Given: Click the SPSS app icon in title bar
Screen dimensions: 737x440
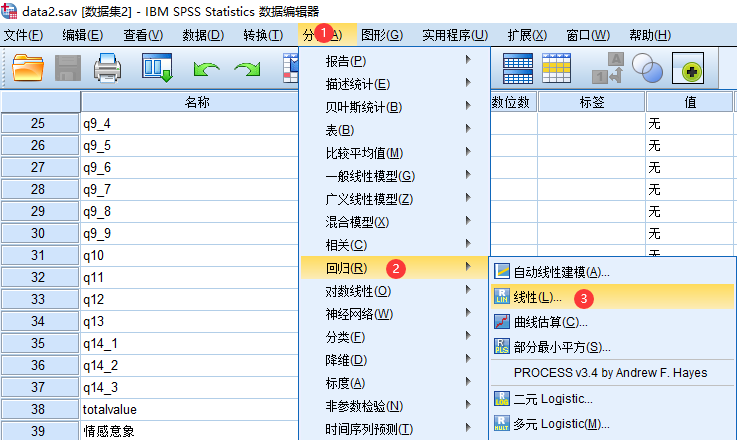Looking at the screenshot, I should pos(8,10).
